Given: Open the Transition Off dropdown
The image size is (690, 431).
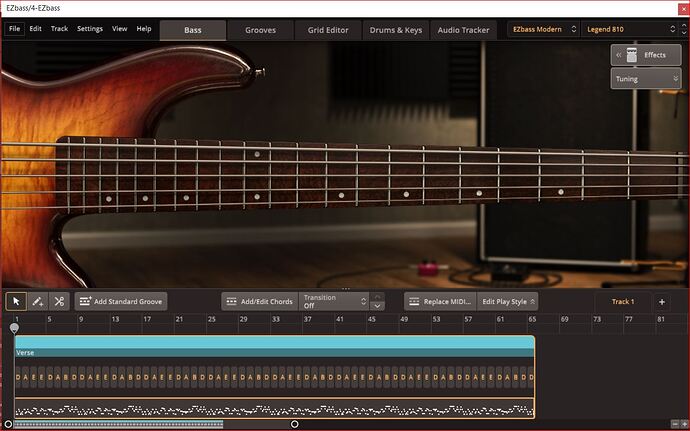Looking at the screenshot, I should coord(334,302).
